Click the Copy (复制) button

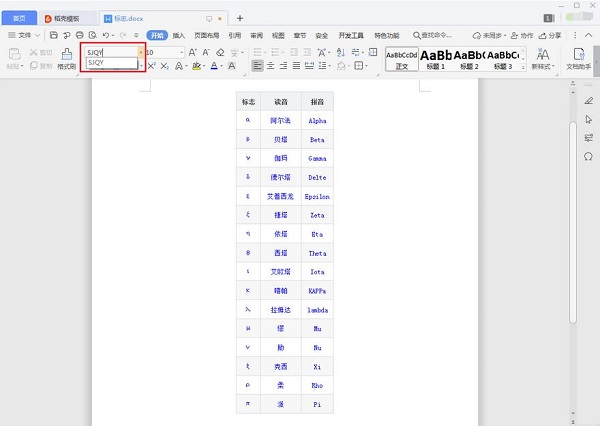(x=41, y=66)
